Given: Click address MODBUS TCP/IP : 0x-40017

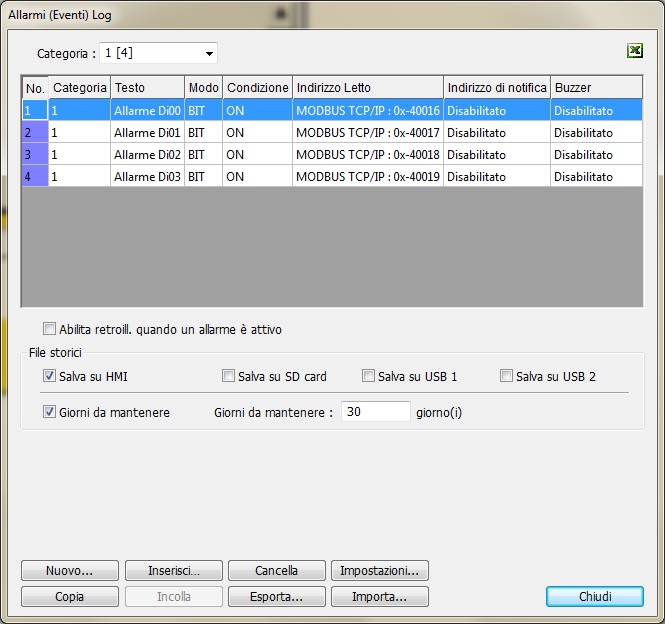Looking at the screenshot, I should (368, 132).
